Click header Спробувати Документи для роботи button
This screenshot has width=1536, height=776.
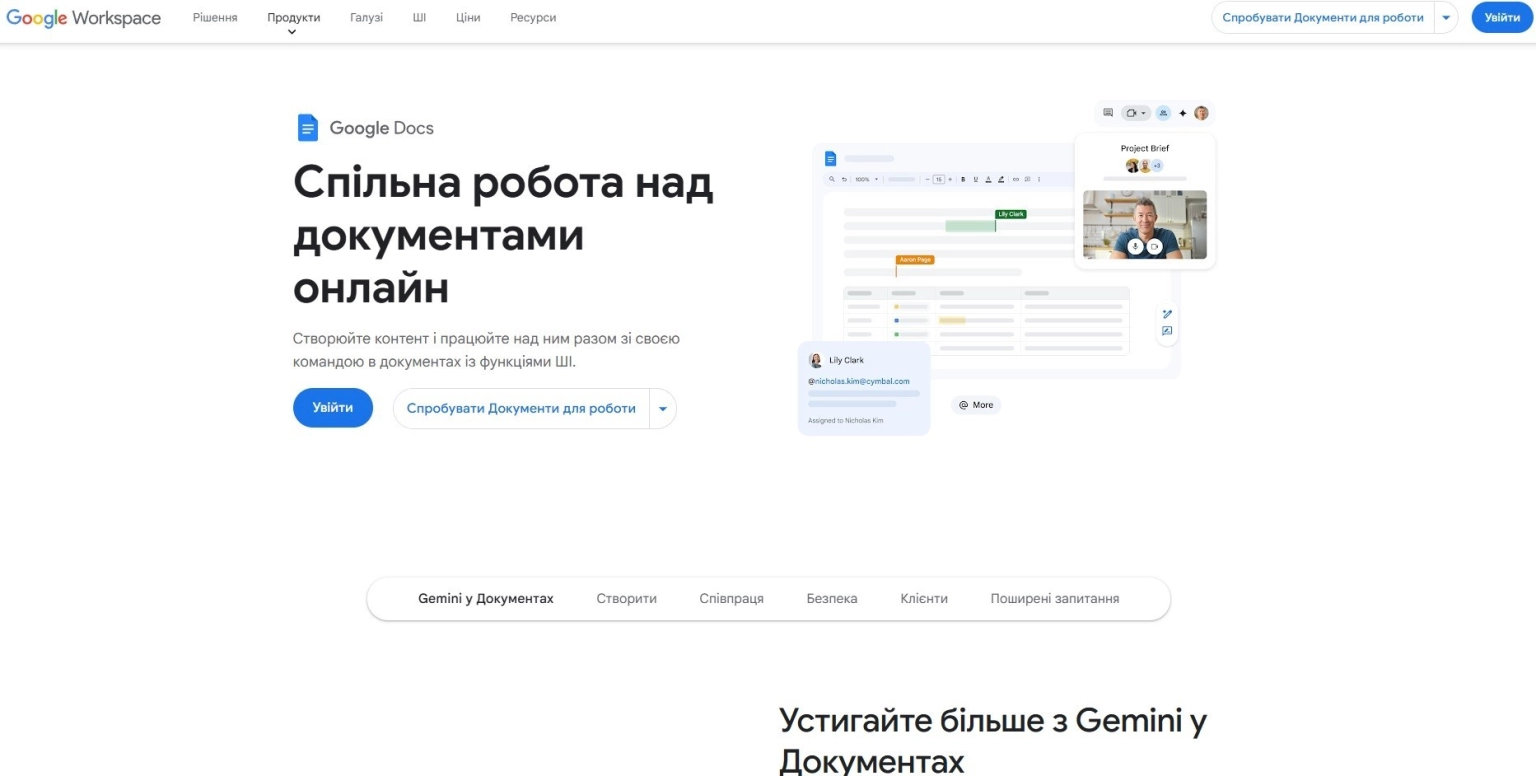1322,18
